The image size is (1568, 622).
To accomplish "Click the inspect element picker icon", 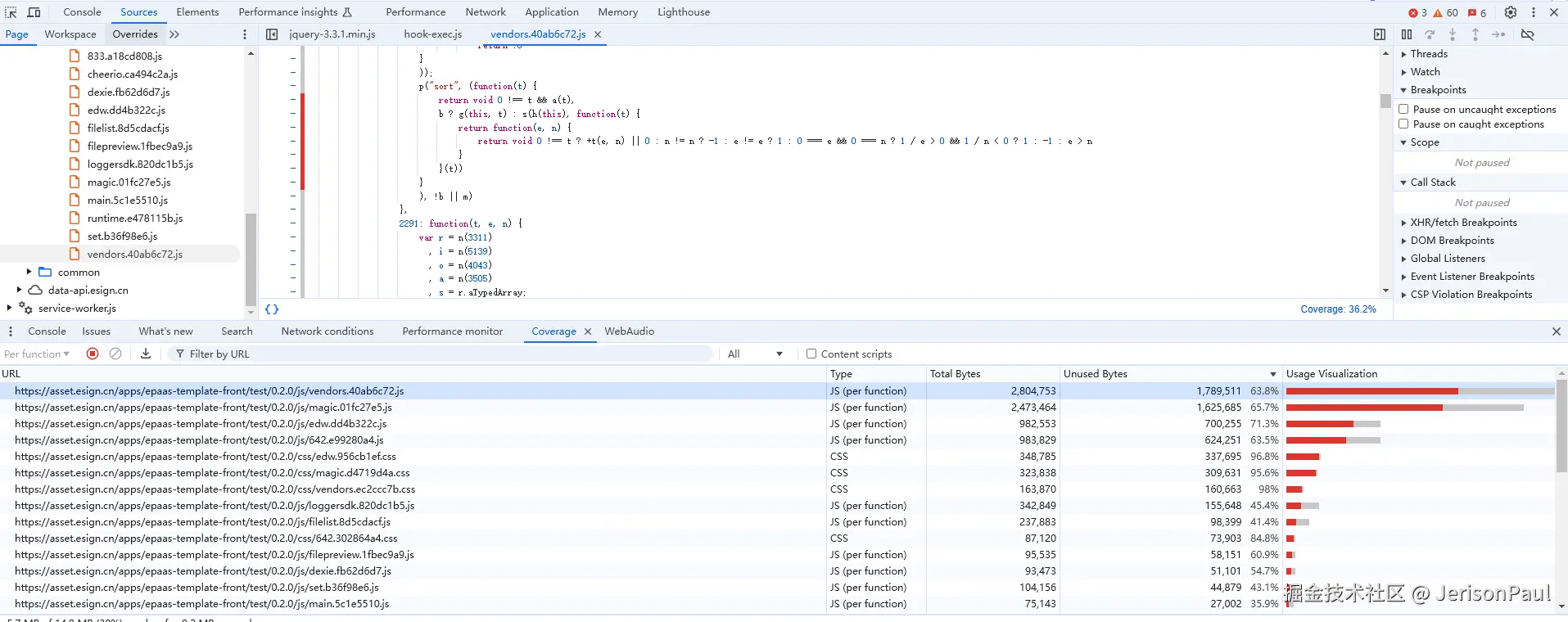I will click(11, 12).
